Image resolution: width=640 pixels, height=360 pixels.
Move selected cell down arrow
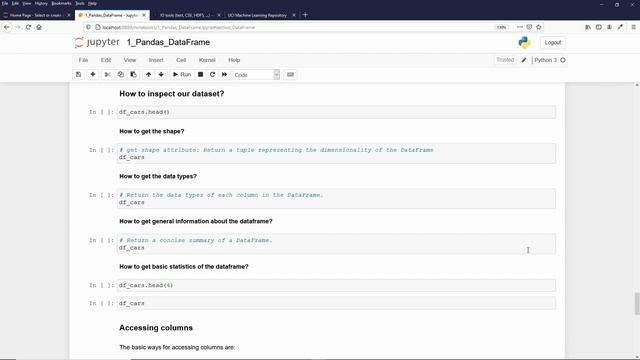click(161, 75)
